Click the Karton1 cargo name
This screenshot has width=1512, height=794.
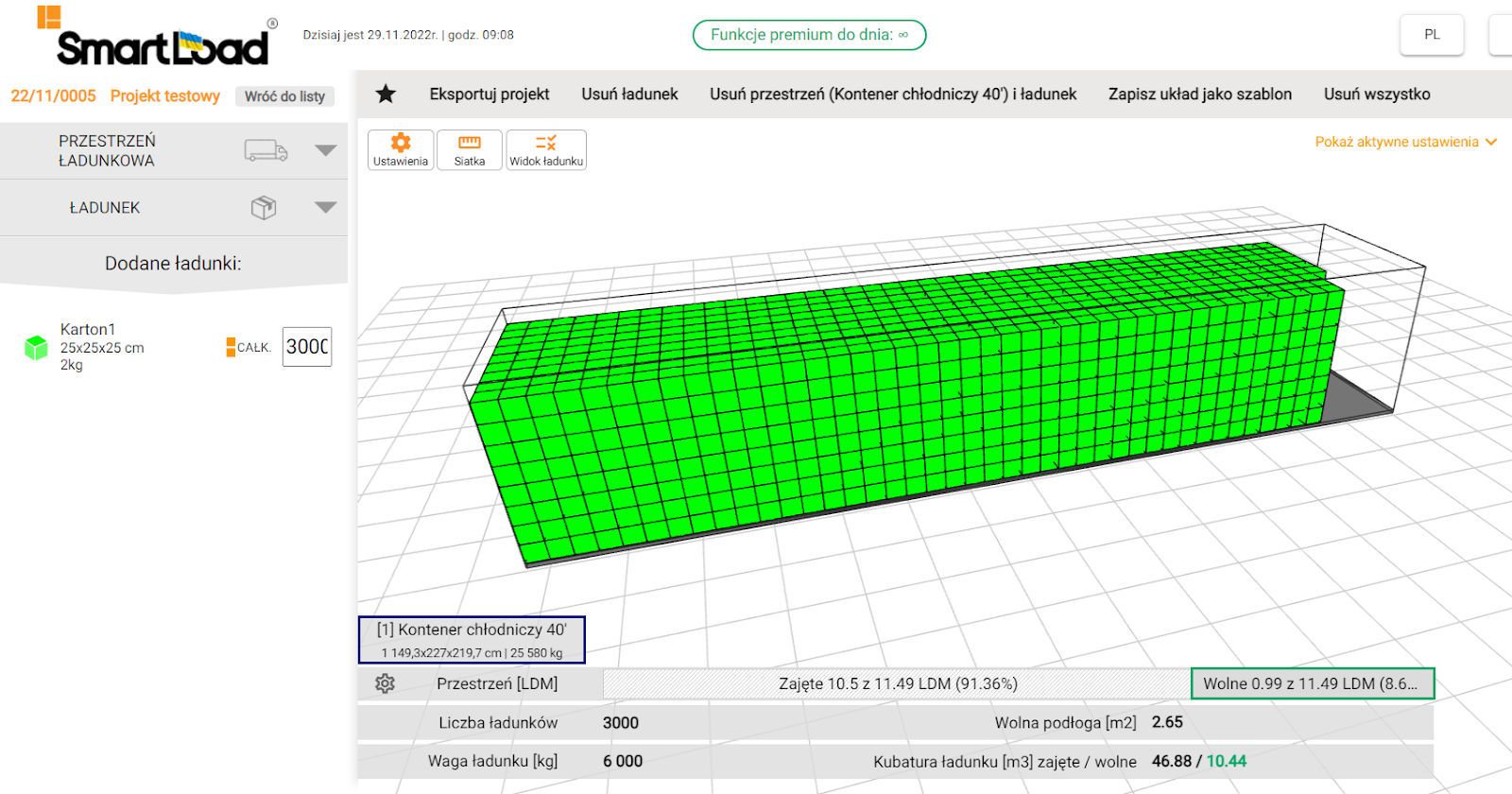coord(88,329)
